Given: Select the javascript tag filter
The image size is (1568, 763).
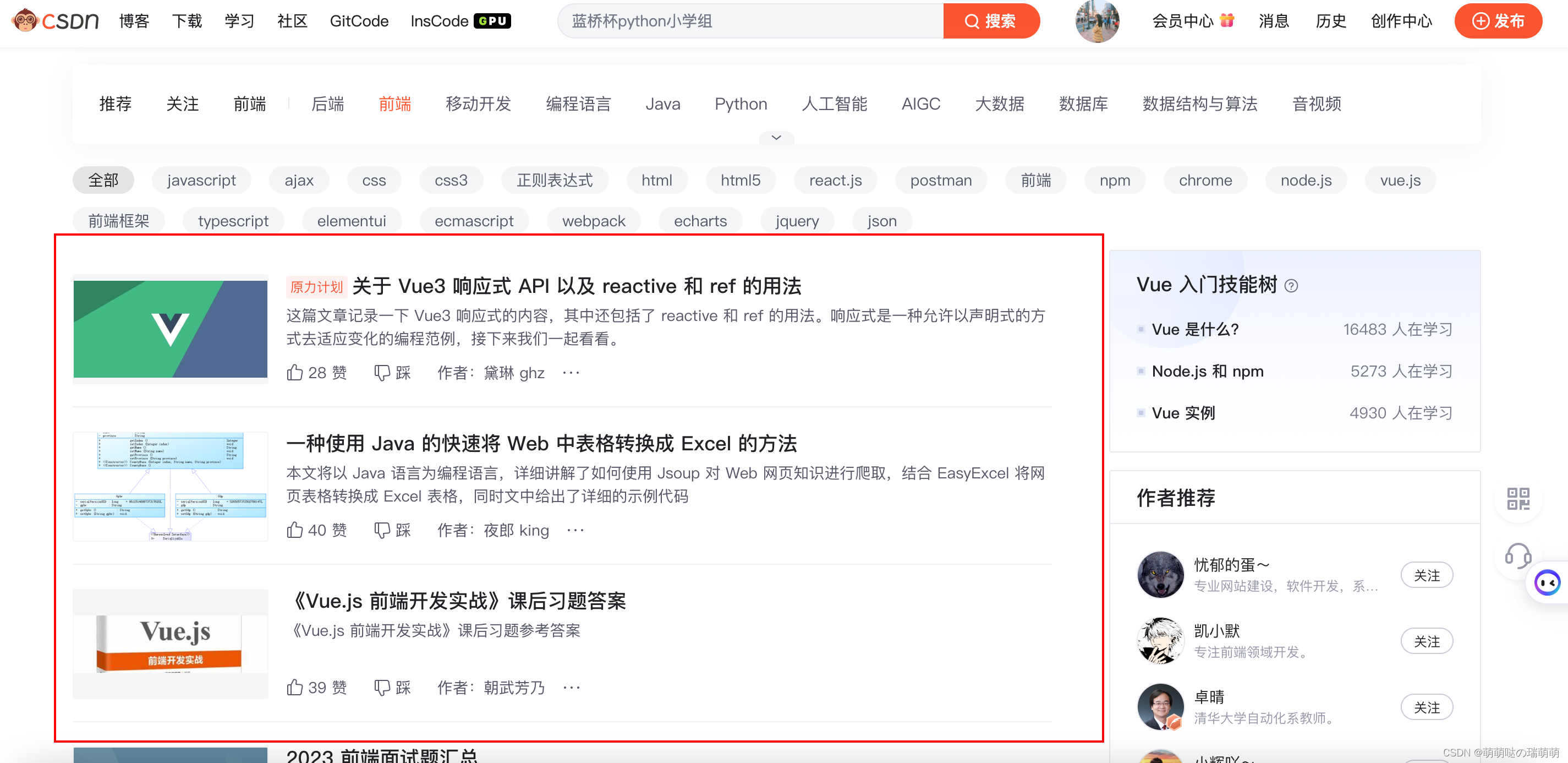Looking at the screenshot, I should click(x=201, y=180).
